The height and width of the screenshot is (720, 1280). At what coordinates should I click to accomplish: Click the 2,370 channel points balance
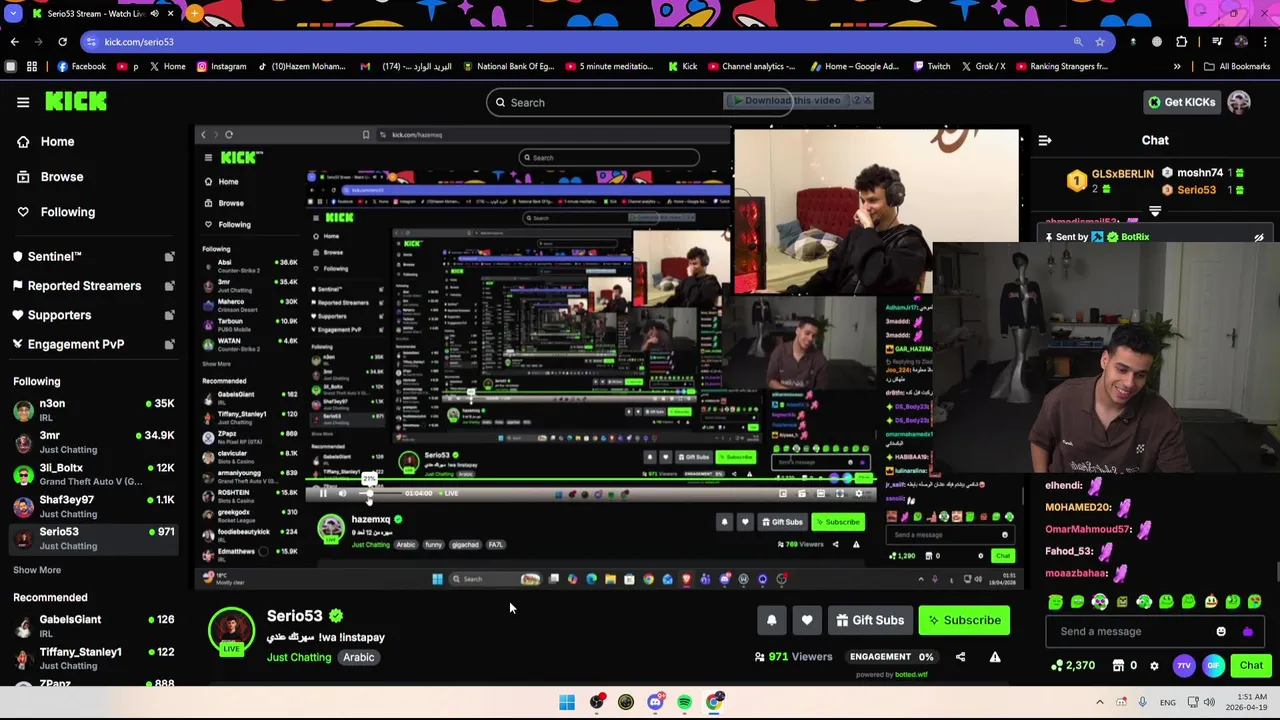coord(1073,666)
